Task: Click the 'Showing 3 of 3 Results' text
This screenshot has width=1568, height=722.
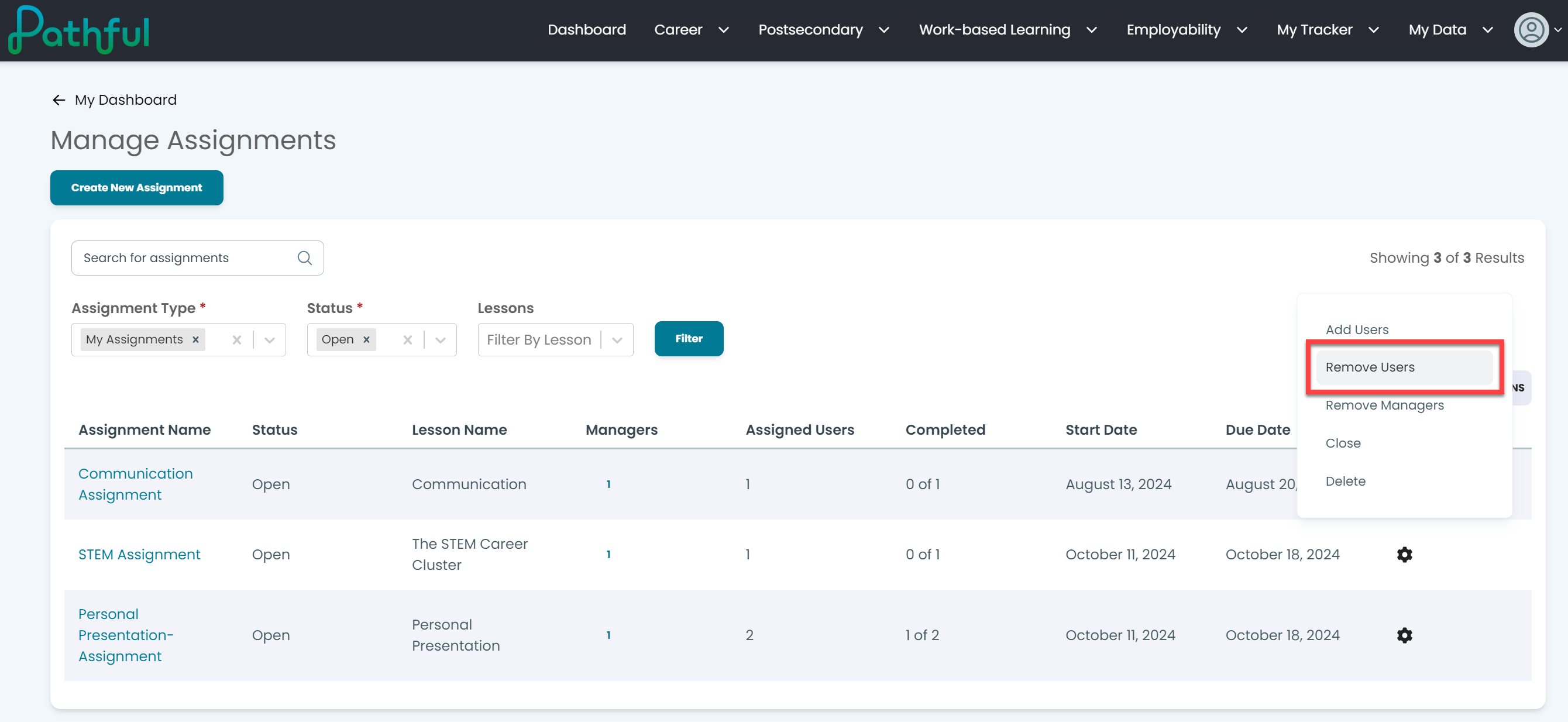Action: click(1446, 258)
